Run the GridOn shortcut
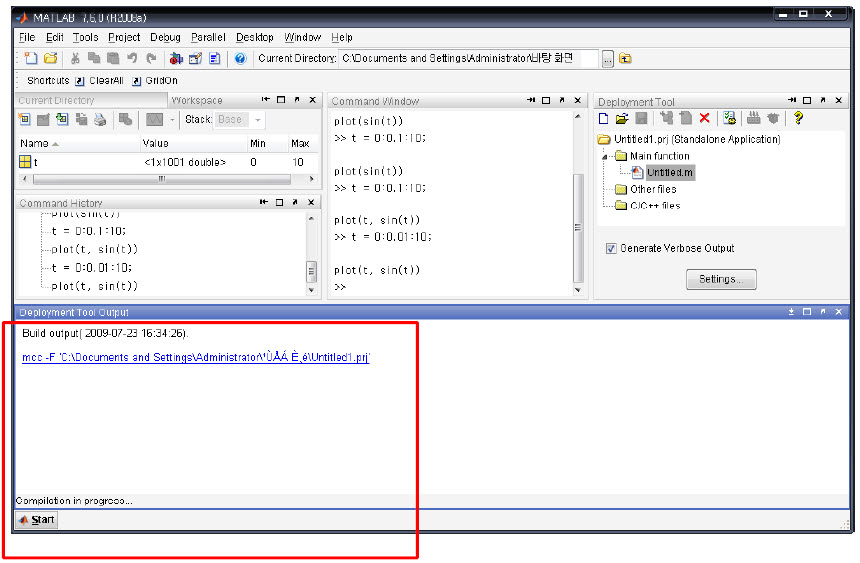This screenshot has width=860, height=563. [x=155, y=81]
